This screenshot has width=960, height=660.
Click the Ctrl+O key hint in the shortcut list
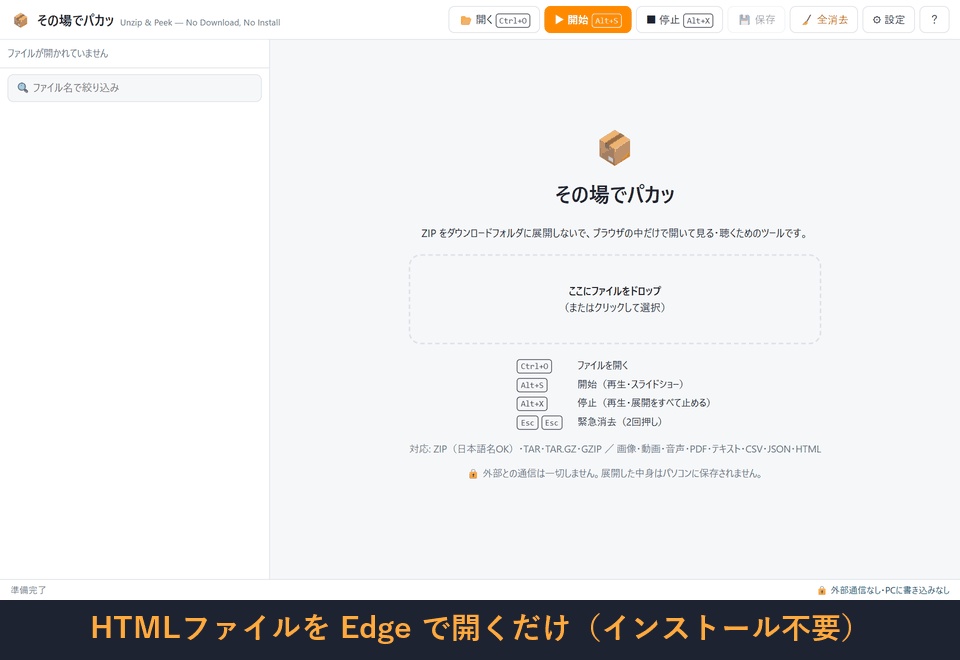tap(534, 366)
